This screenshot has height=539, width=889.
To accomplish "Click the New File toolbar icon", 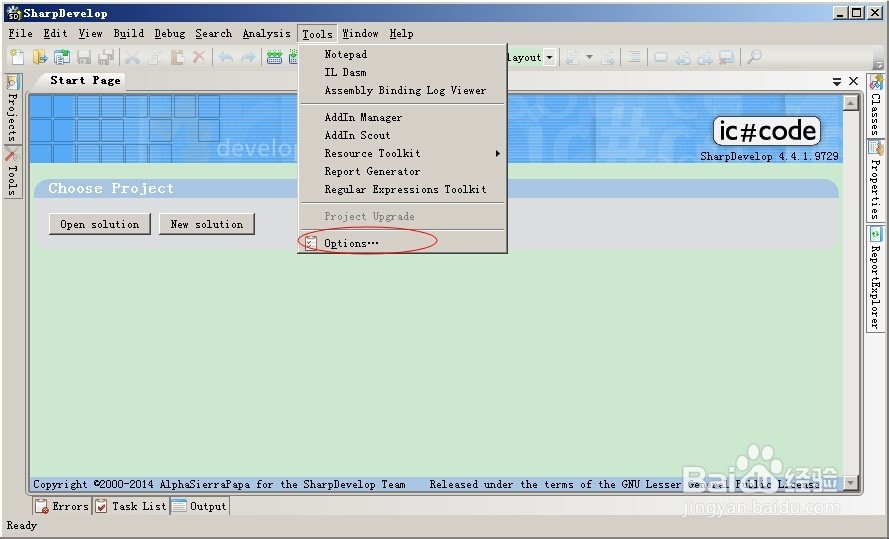I will (18, 57).
